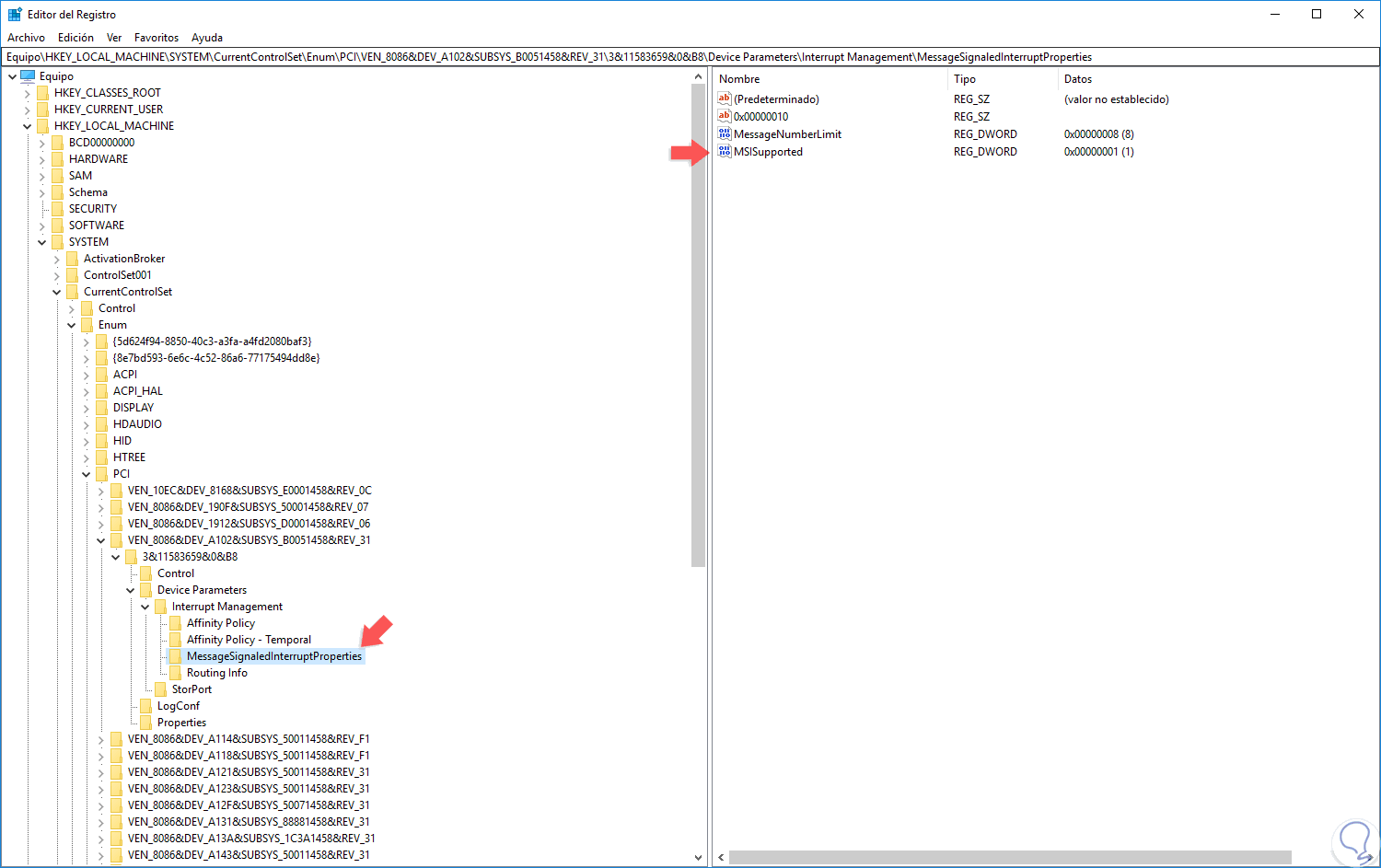Viewport: 1381px width, 868px height.
Task: Select the Properties key
Action: point(181,723)
